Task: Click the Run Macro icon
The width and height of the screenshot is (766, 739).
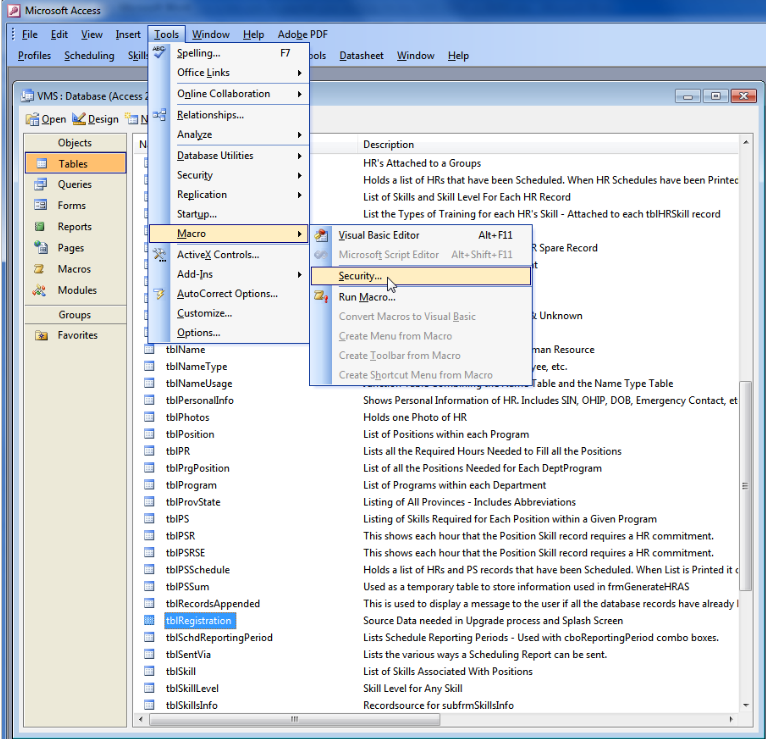Action: (x=321, y=296)
